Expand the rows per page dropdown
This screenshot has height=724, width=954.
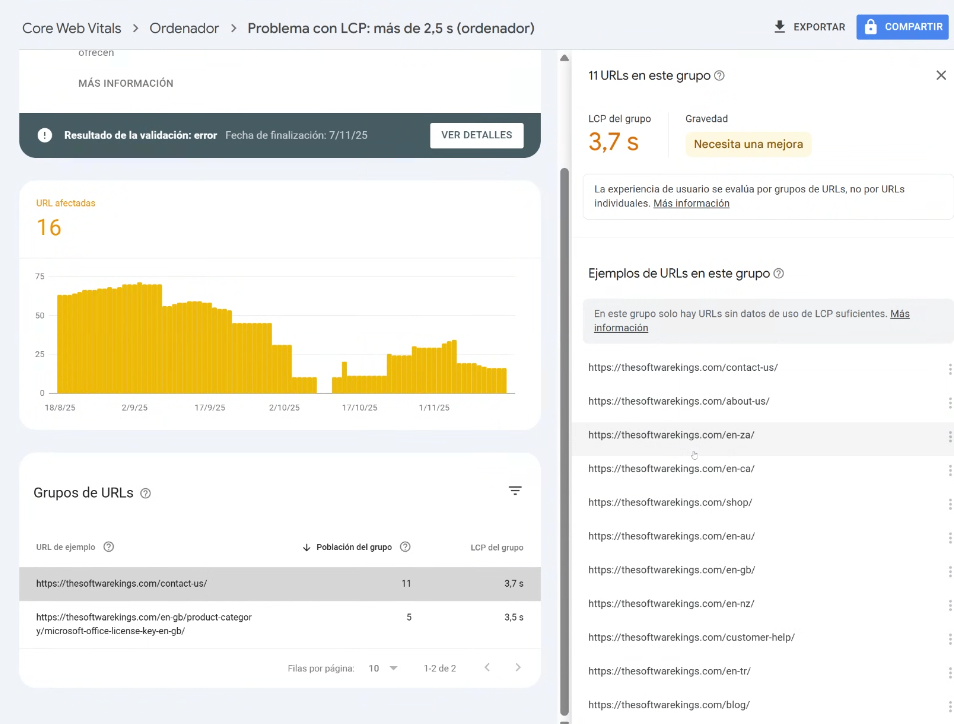point(383,668)
